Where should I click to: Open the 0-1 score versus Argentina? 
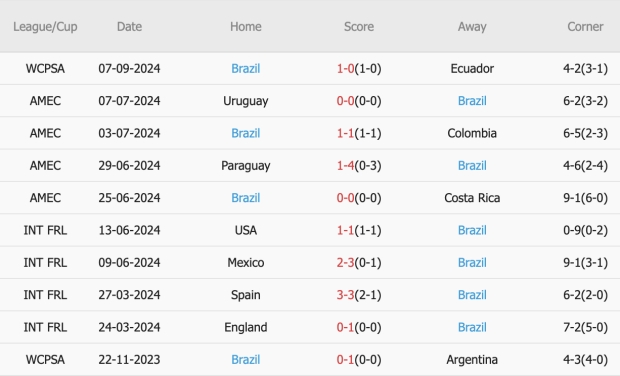[x=345, y=359]
